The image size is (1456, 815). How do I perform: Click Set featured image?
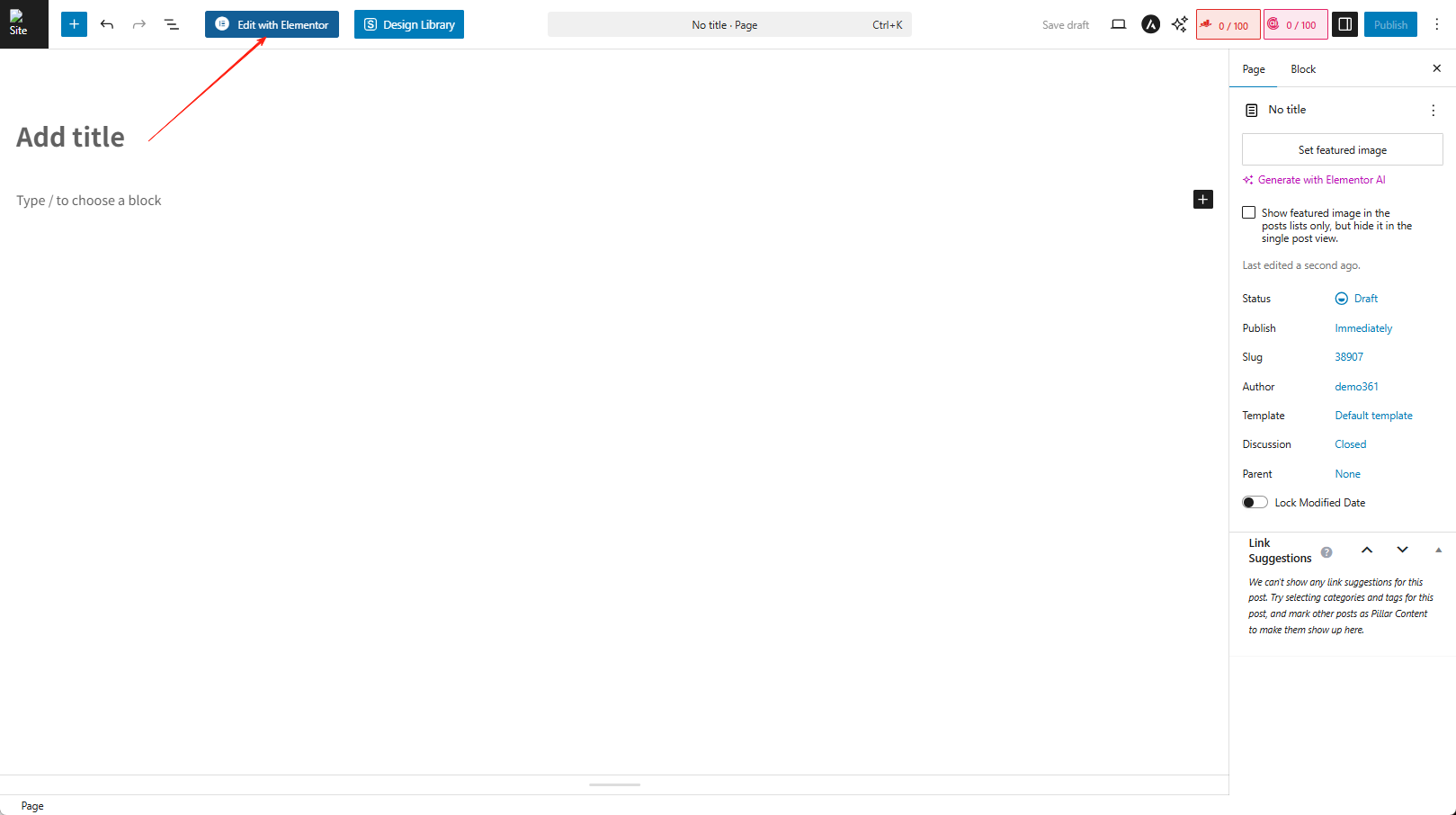pyautogui.click(x=1343, y=149)
